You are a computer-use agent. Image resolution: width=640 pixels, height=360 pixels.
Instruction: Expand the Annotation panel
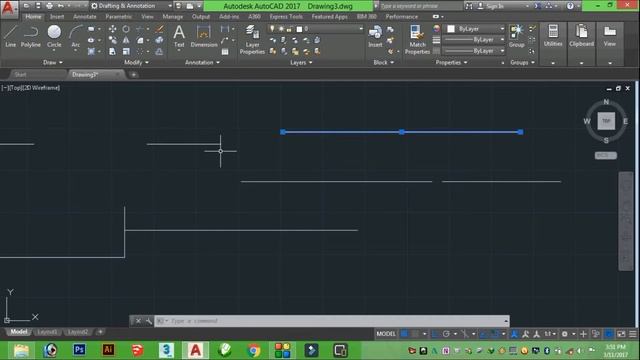pos(202,62)
